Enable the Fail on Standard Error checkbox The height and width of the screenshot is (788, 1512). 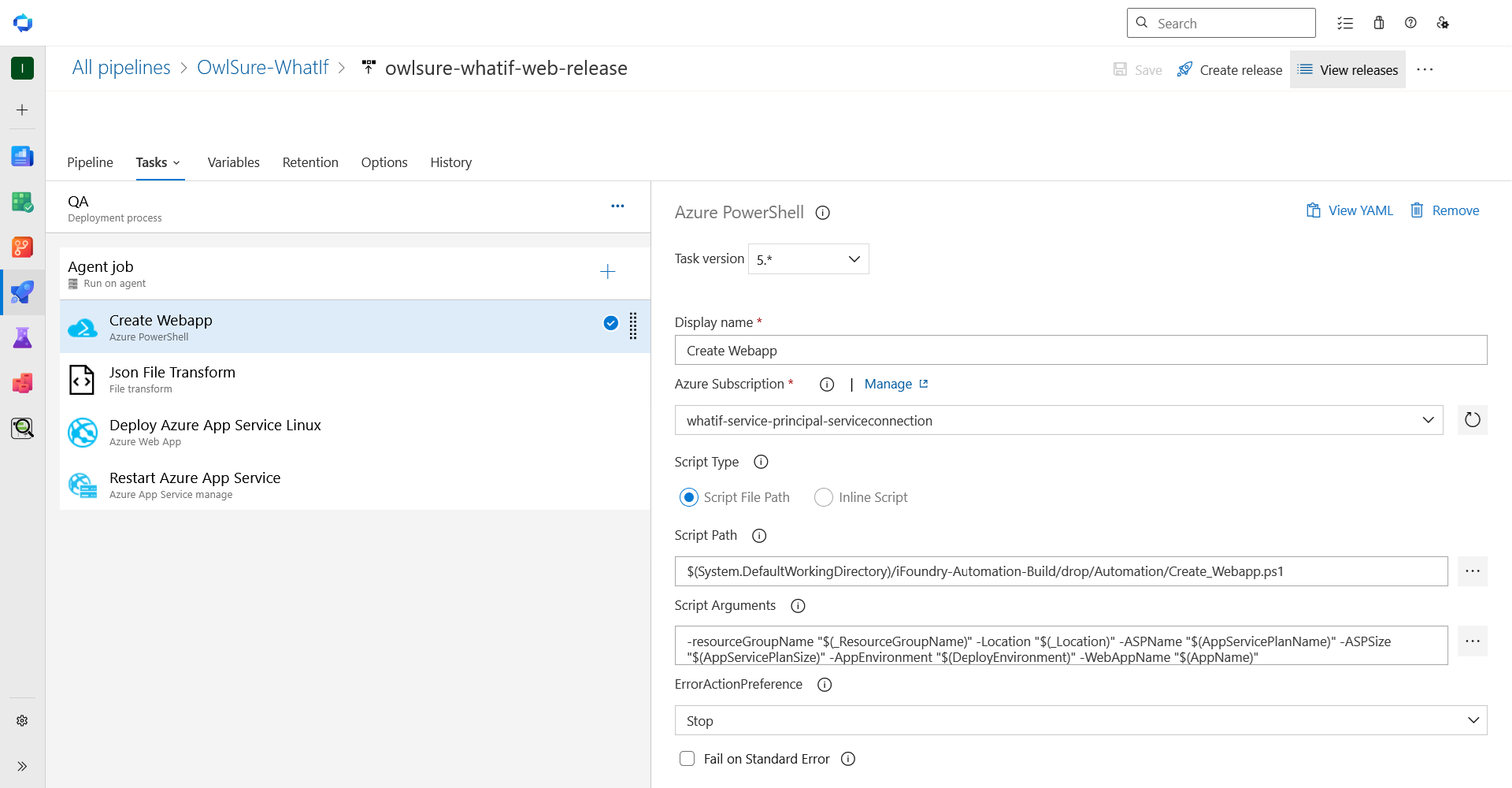[x=687, y=759]
